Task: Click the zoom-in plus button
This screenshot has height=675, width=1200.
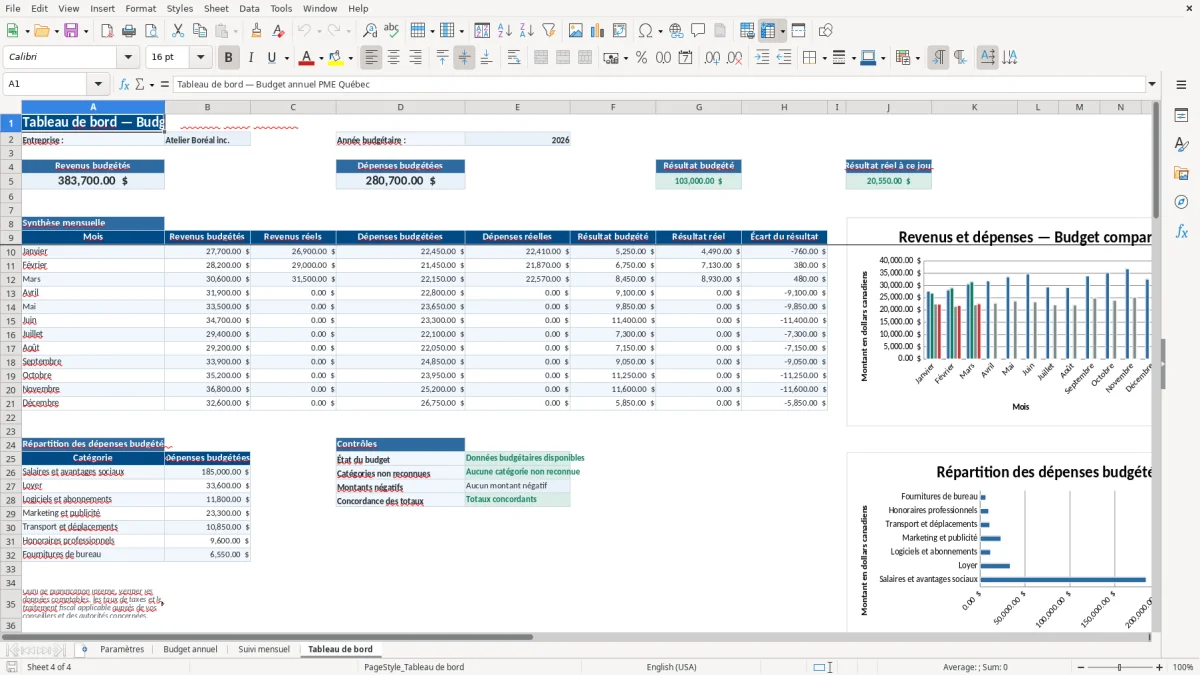Action: coord(1160,667)
